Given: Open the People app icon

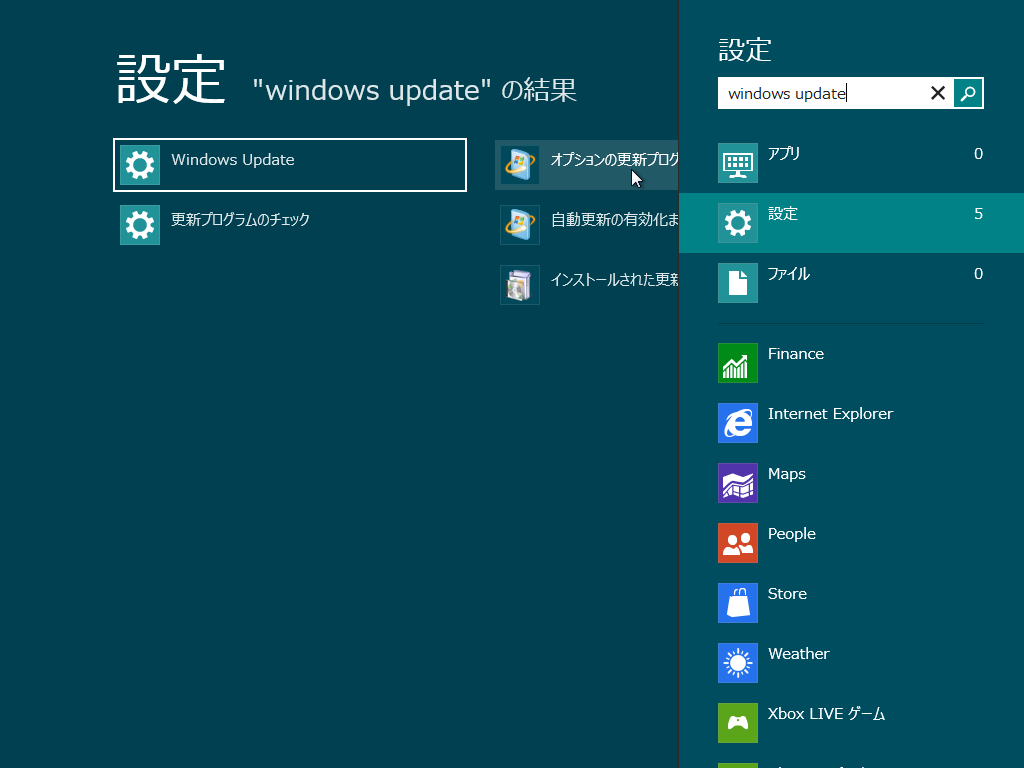Looking at the screenshot, I should pyautogui.click(x=738, y=543).
